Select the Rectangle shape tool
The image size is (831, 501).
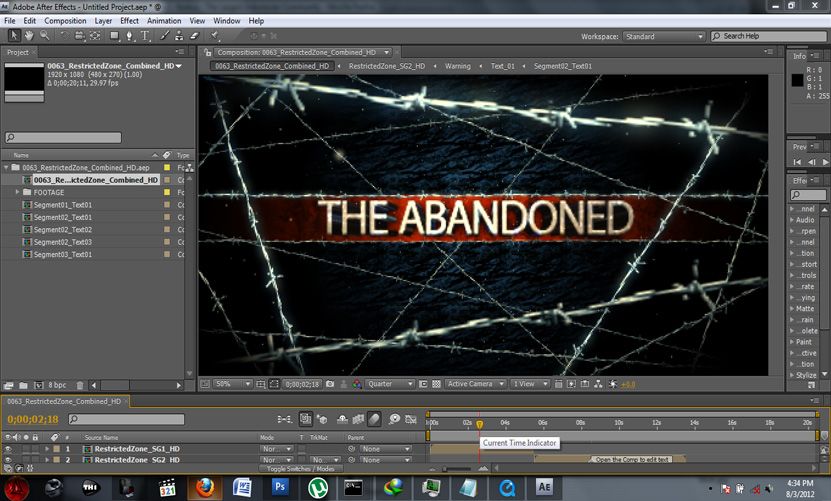[114, 36]
